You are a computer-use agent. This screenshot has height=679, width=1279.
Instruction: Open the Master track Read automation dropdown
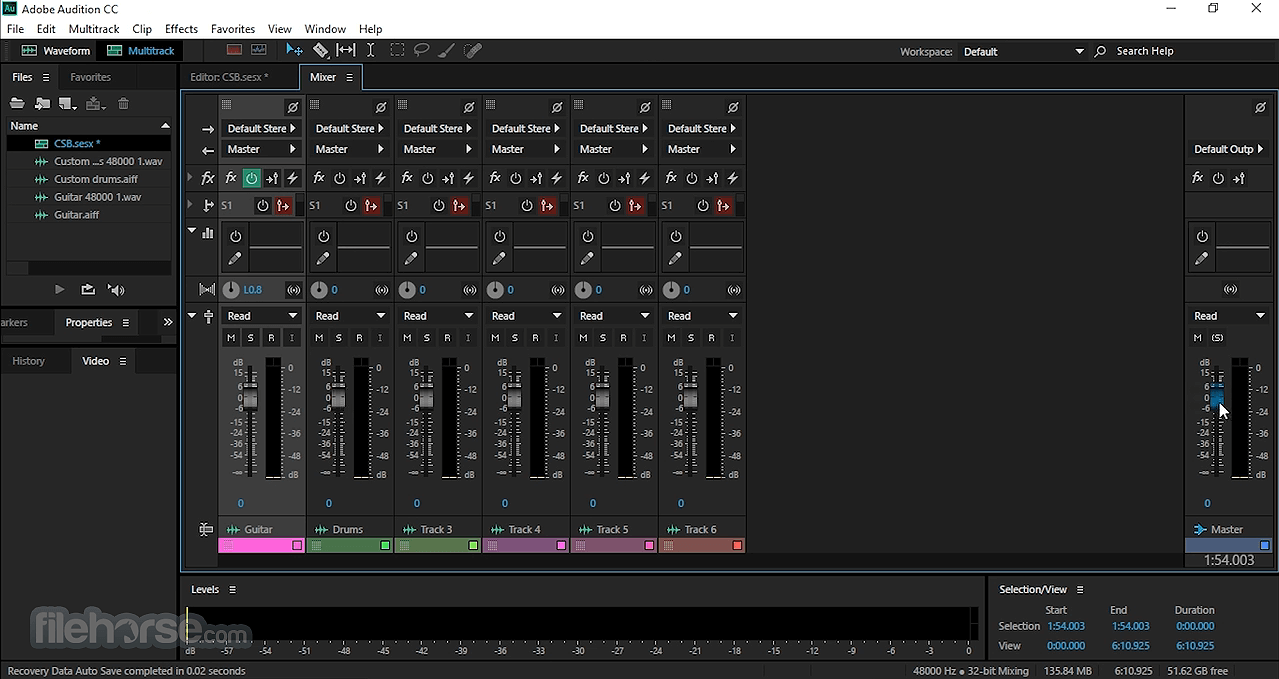tap(1229, 316)
